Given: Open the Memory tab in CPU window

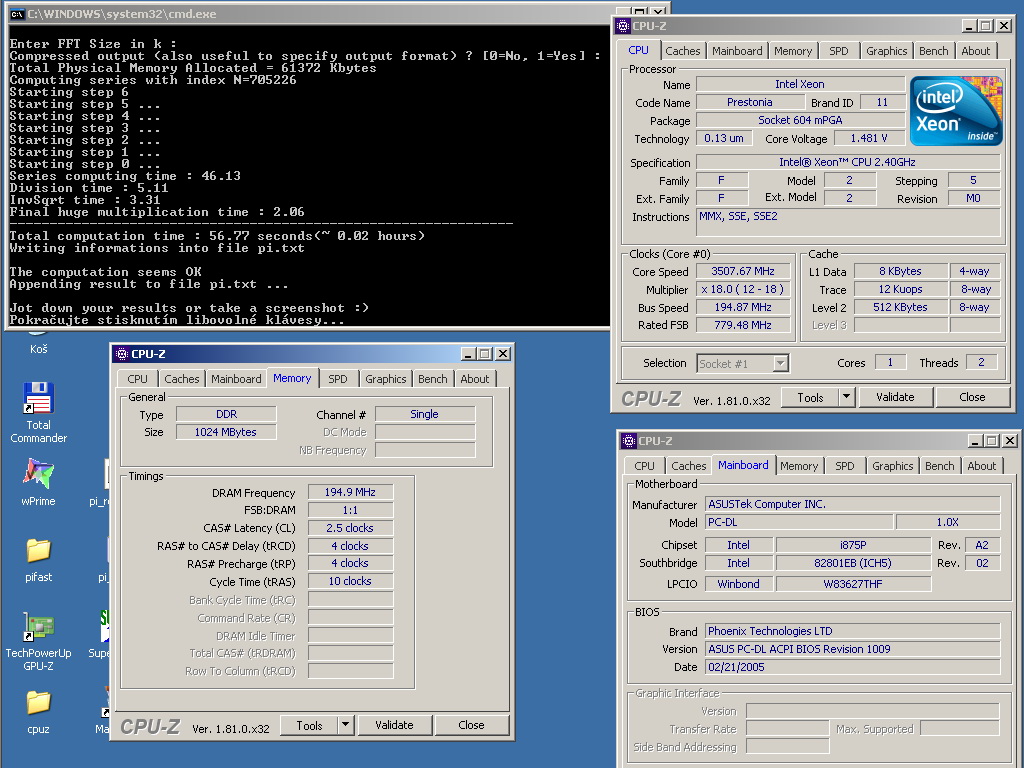Looking at the screenshot, I should [793, 51].
